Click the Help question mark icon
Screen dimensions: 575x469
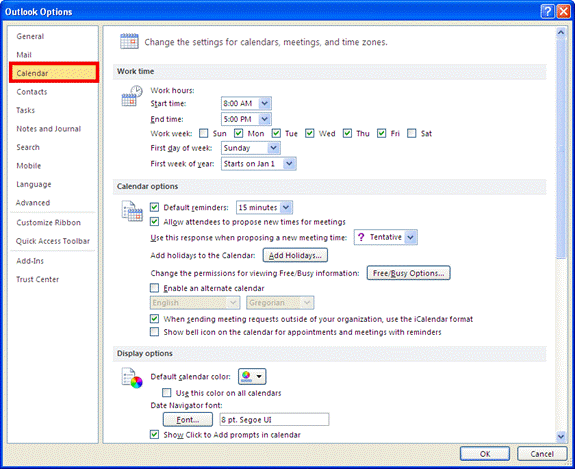tap(547, 12)
